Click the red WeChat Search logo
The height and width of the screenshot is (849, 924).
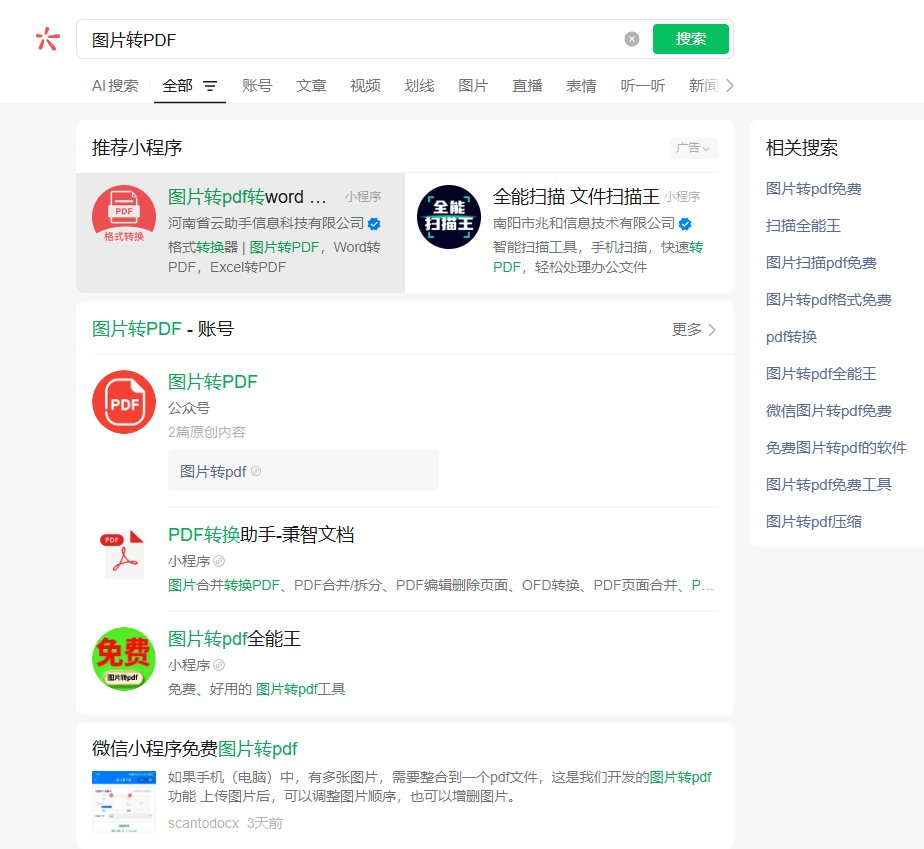tap(48, 39)
